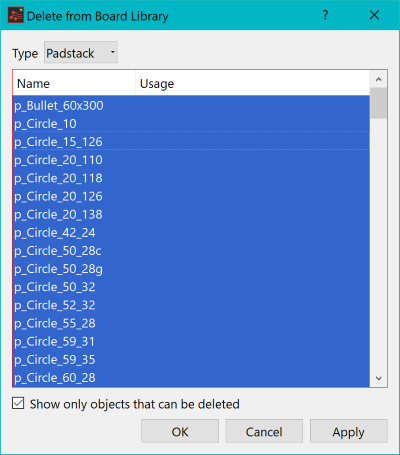
Task: Select p_Circle_59_35 in the list
Action: (191, 360)
